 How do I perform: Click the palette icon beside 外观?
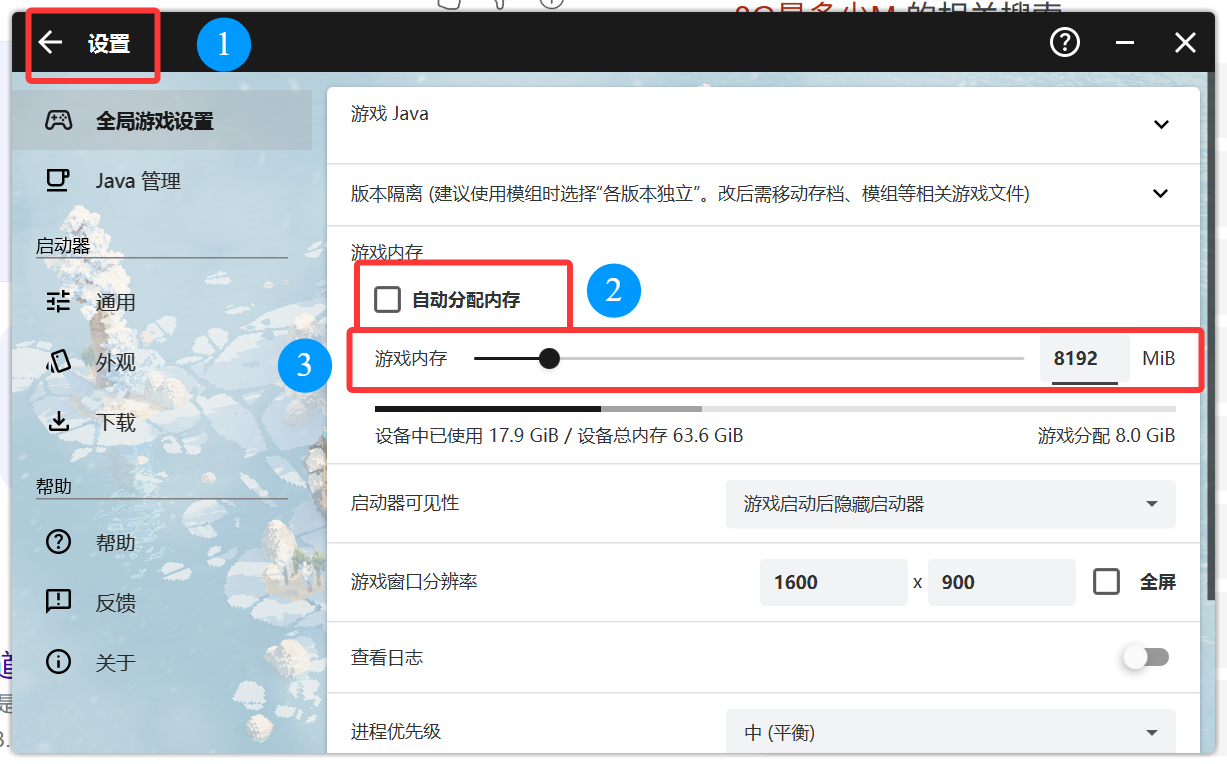point(59,361)
